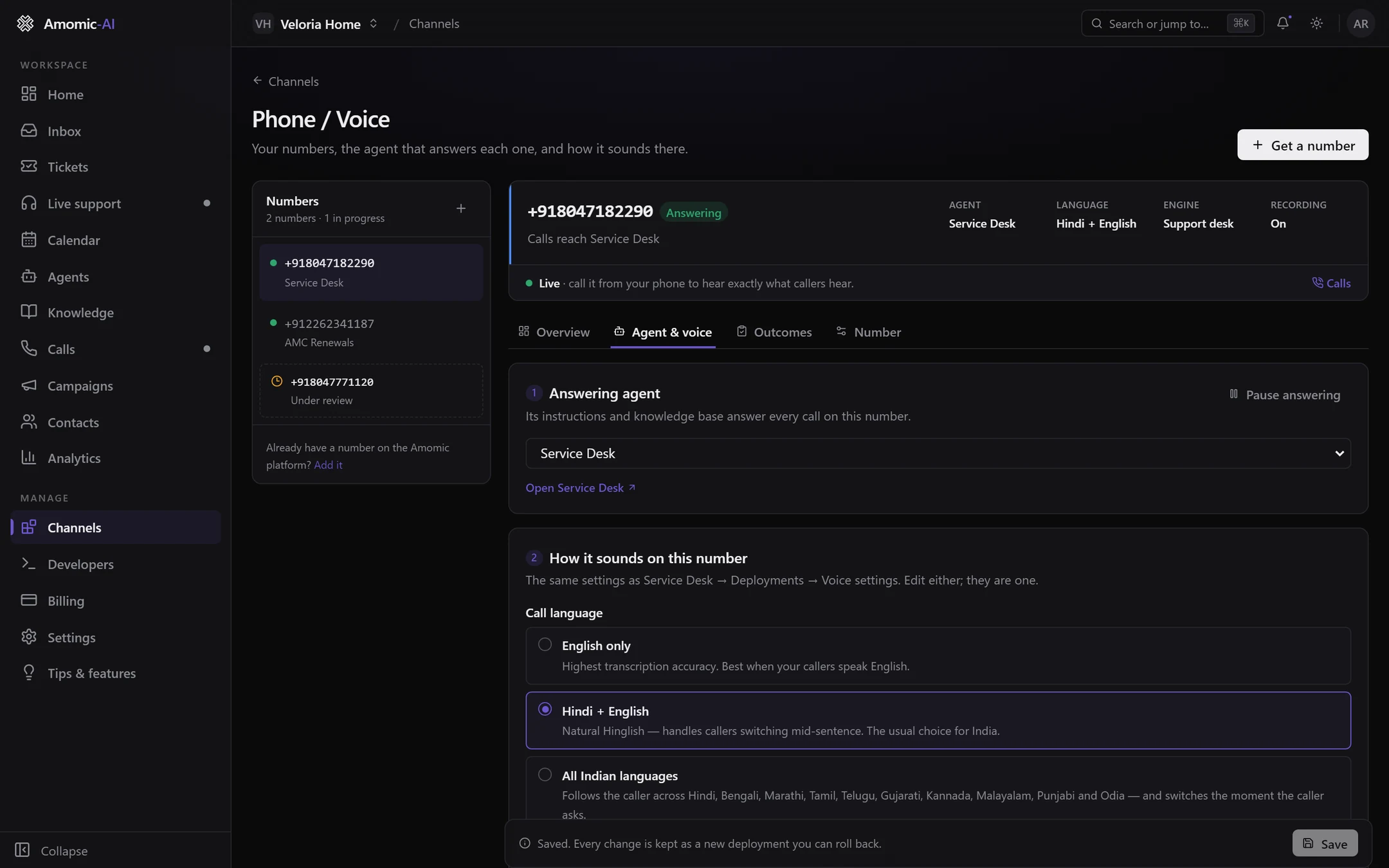Switch to the Number tab
Viewport: 1389px width, 868px height.
pos(869,332)
